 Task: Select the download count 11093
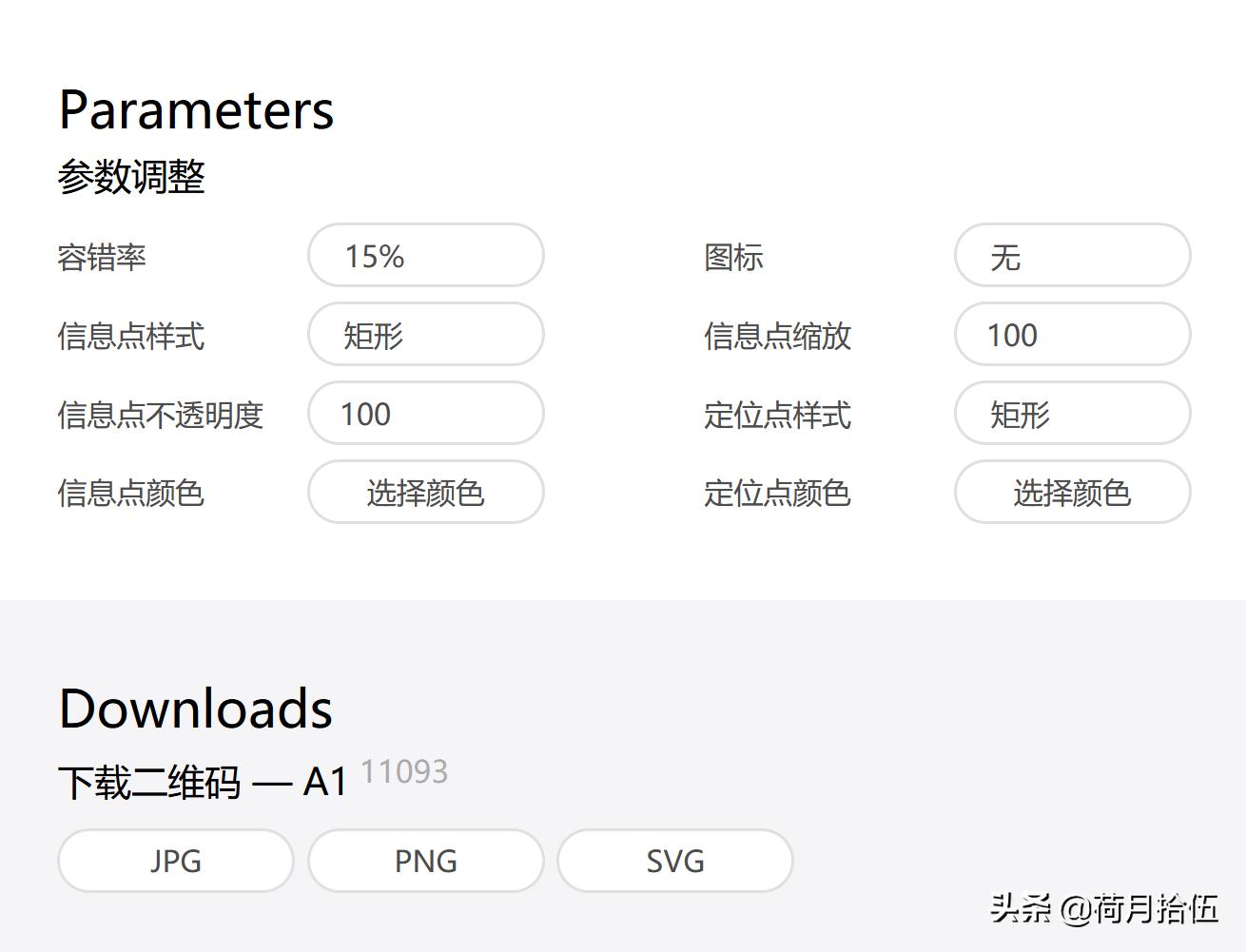point(404,771)
